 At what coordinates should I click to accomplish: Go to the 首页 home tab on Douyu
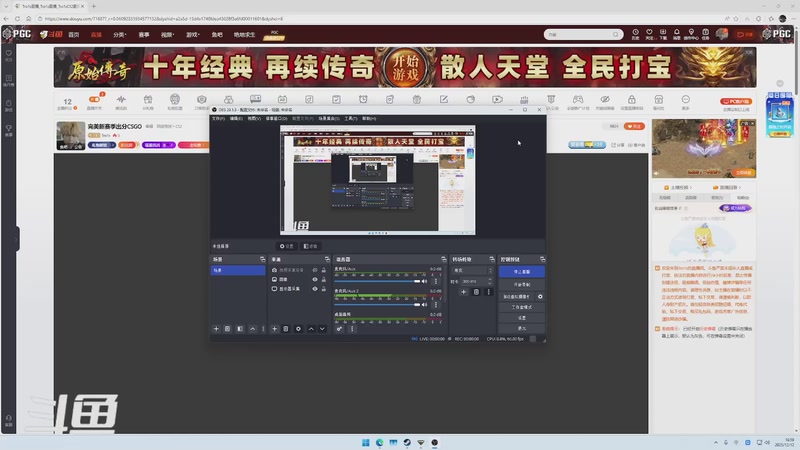74,35
